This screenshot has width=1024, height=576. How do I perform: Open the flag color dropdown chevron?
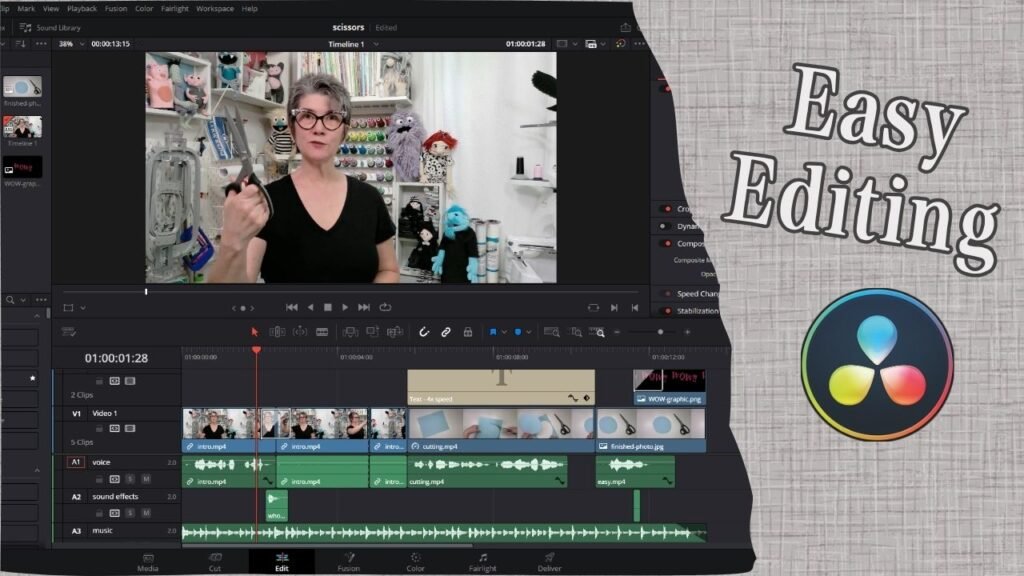(504, 333)
